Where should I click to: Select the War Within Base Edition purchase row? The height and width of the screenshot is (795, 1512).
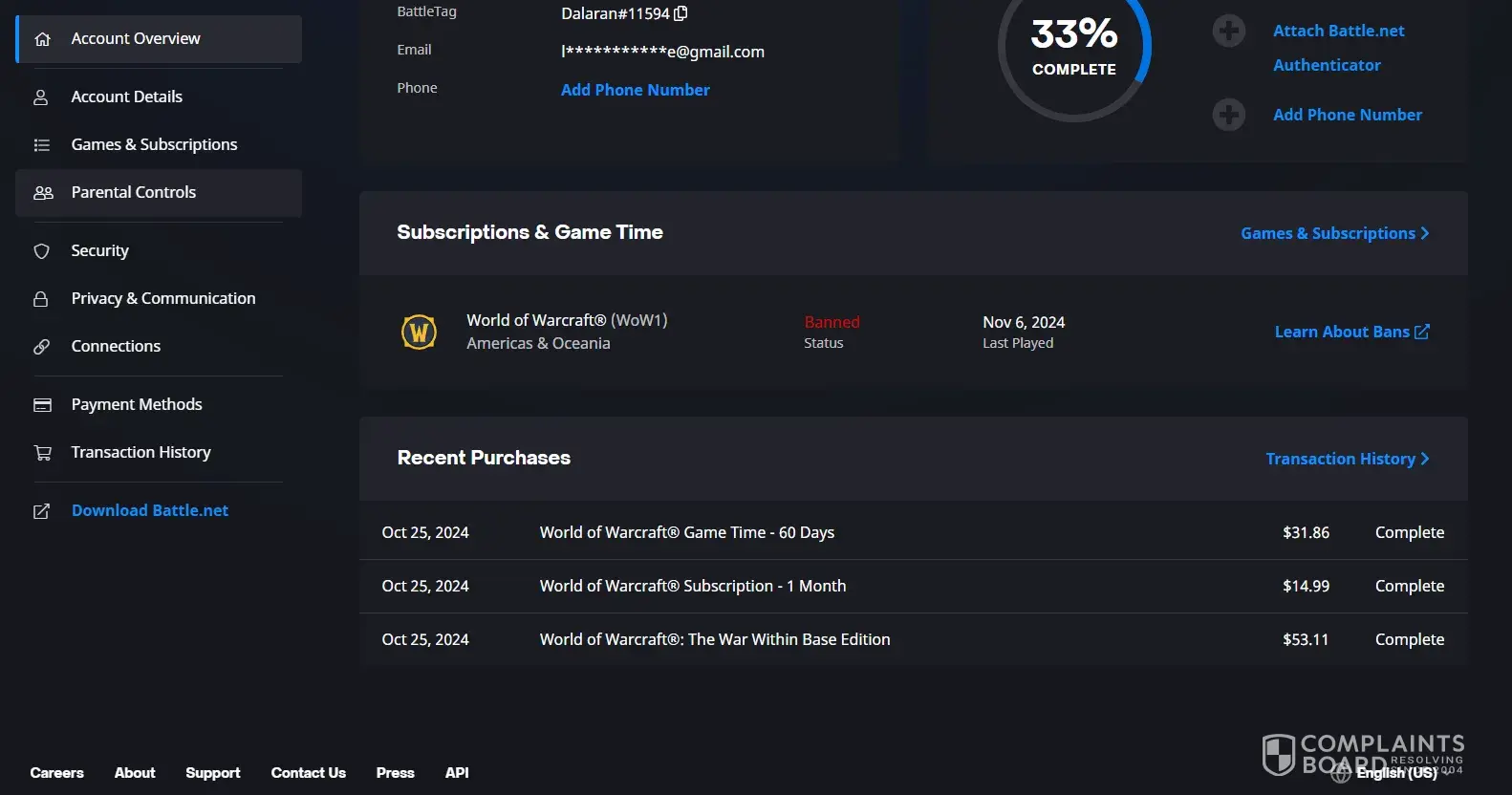(715, 639)
